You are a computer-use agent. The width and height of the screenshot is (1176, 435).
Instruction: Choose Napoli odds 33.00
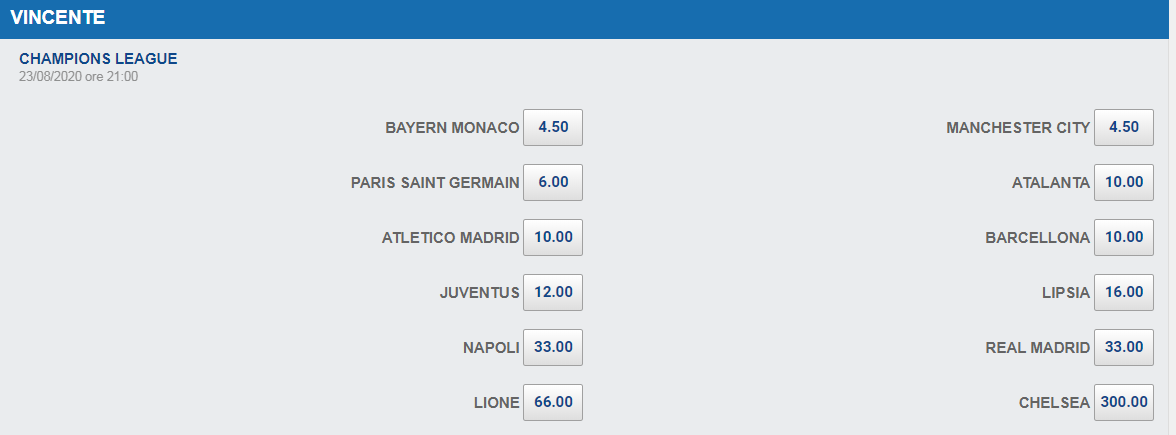(x=553, y=347)
